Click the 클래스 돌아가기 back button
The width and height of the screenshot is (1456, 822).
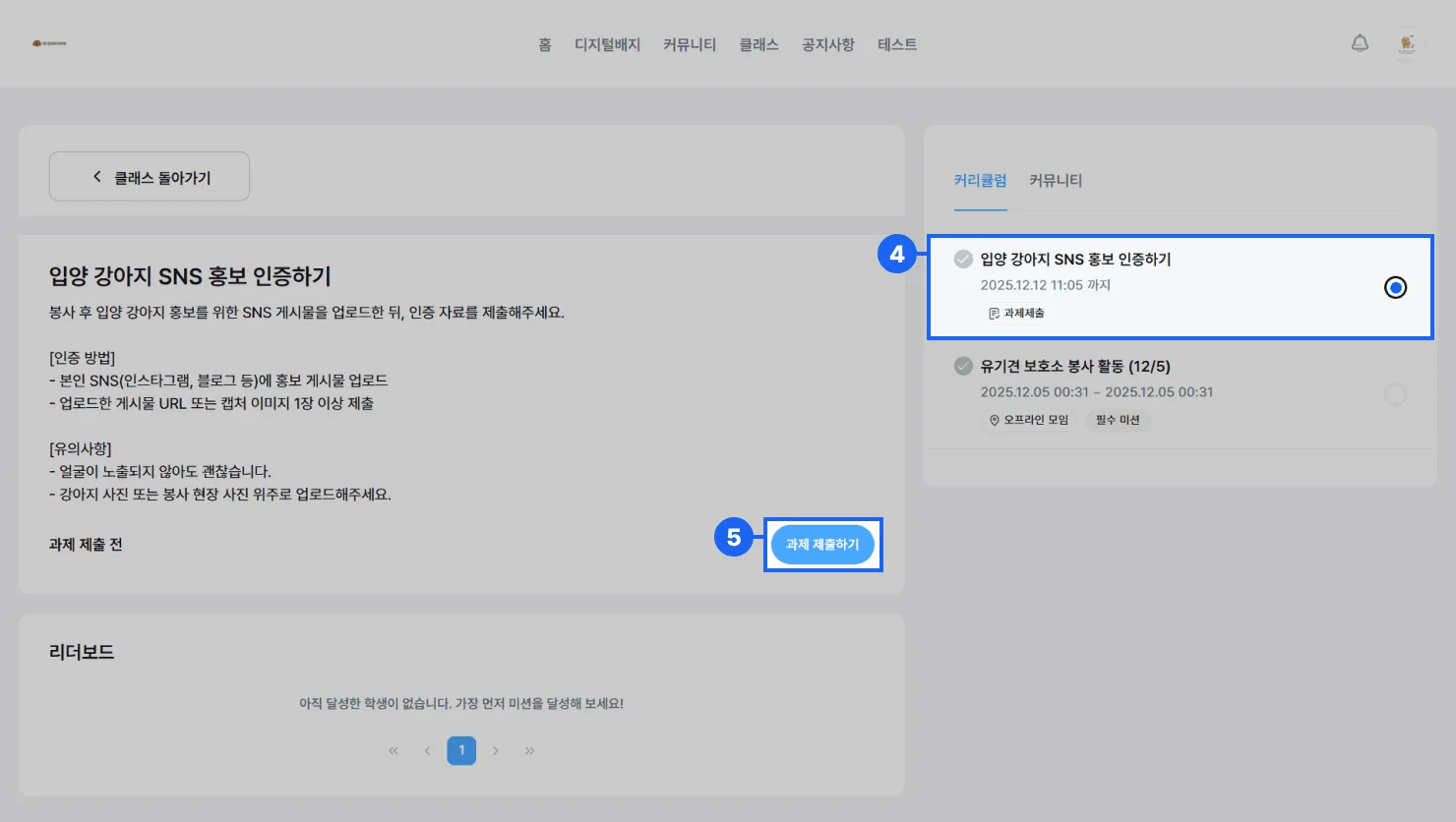(150, 177)
